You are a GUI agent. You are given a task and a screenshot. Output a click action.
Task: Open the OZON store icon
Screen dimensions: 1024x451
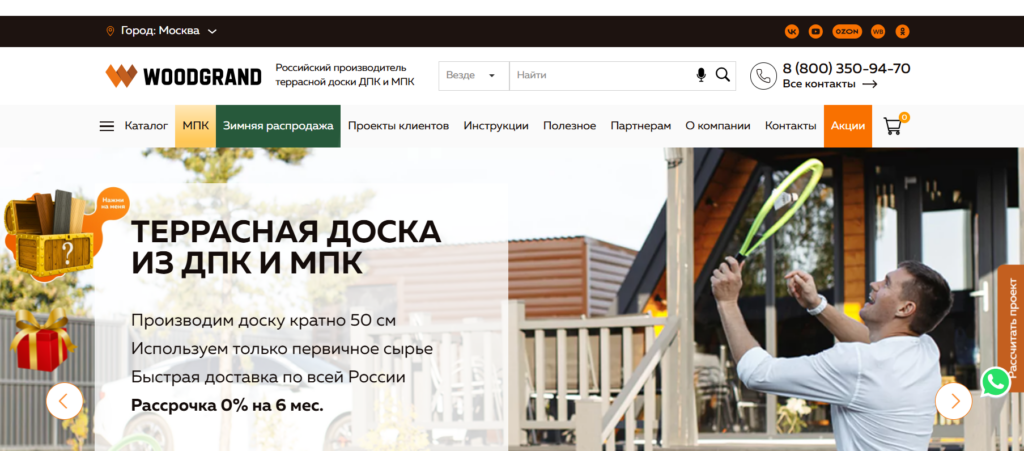click(847, 31)
